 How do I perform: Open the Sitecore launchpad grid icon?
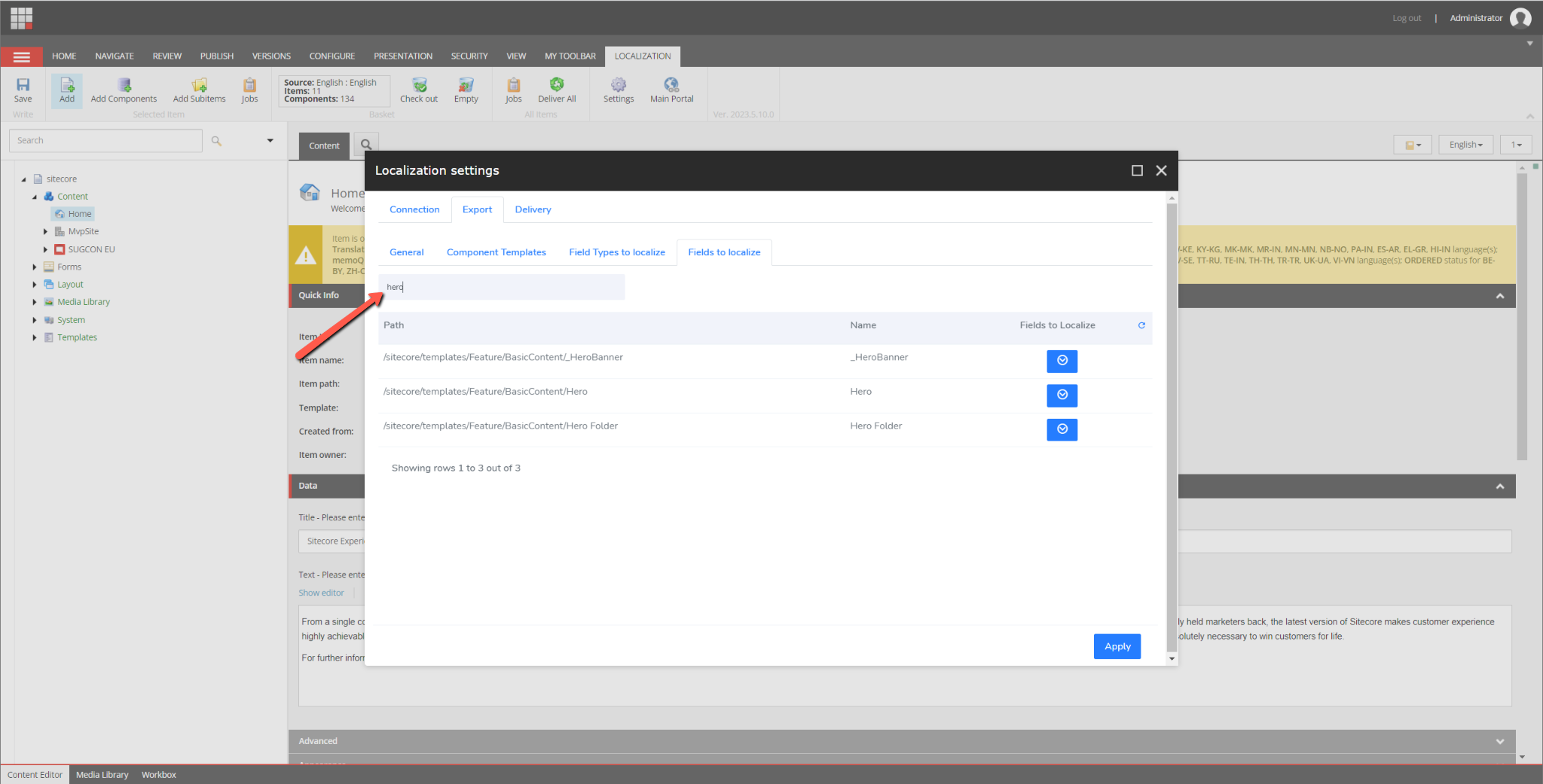pyautogui.click(x=21, y=17)
